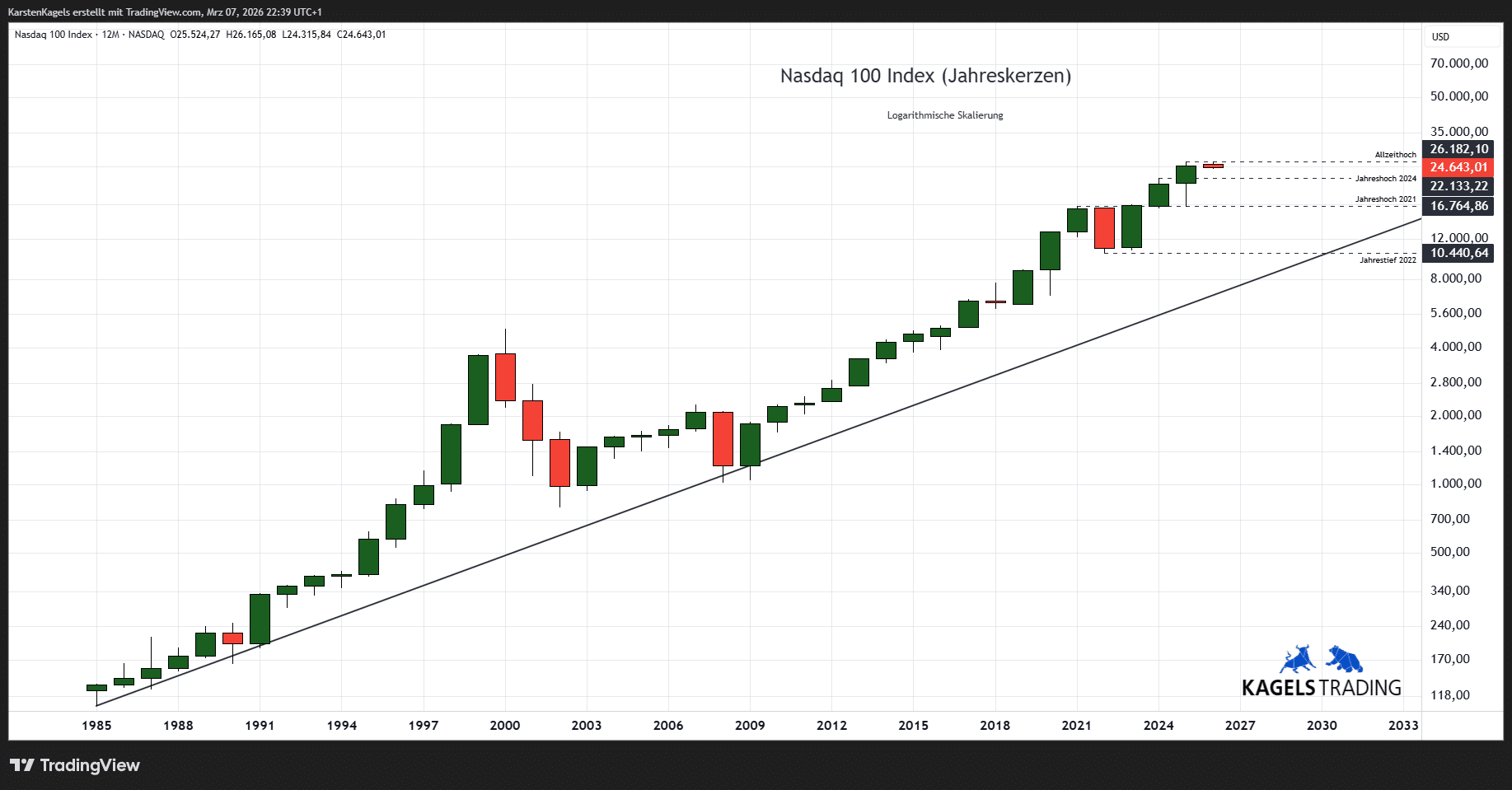Click the KAGELS TRADING wordmark

(x=1321, y=688)
